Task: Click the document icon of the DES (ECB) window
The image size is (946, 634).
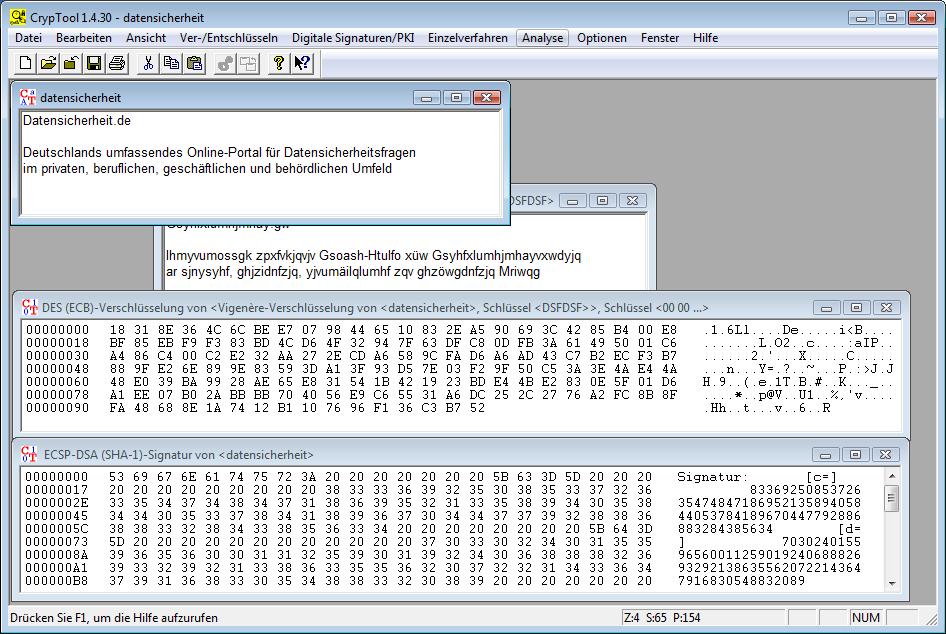Action: 30,307
